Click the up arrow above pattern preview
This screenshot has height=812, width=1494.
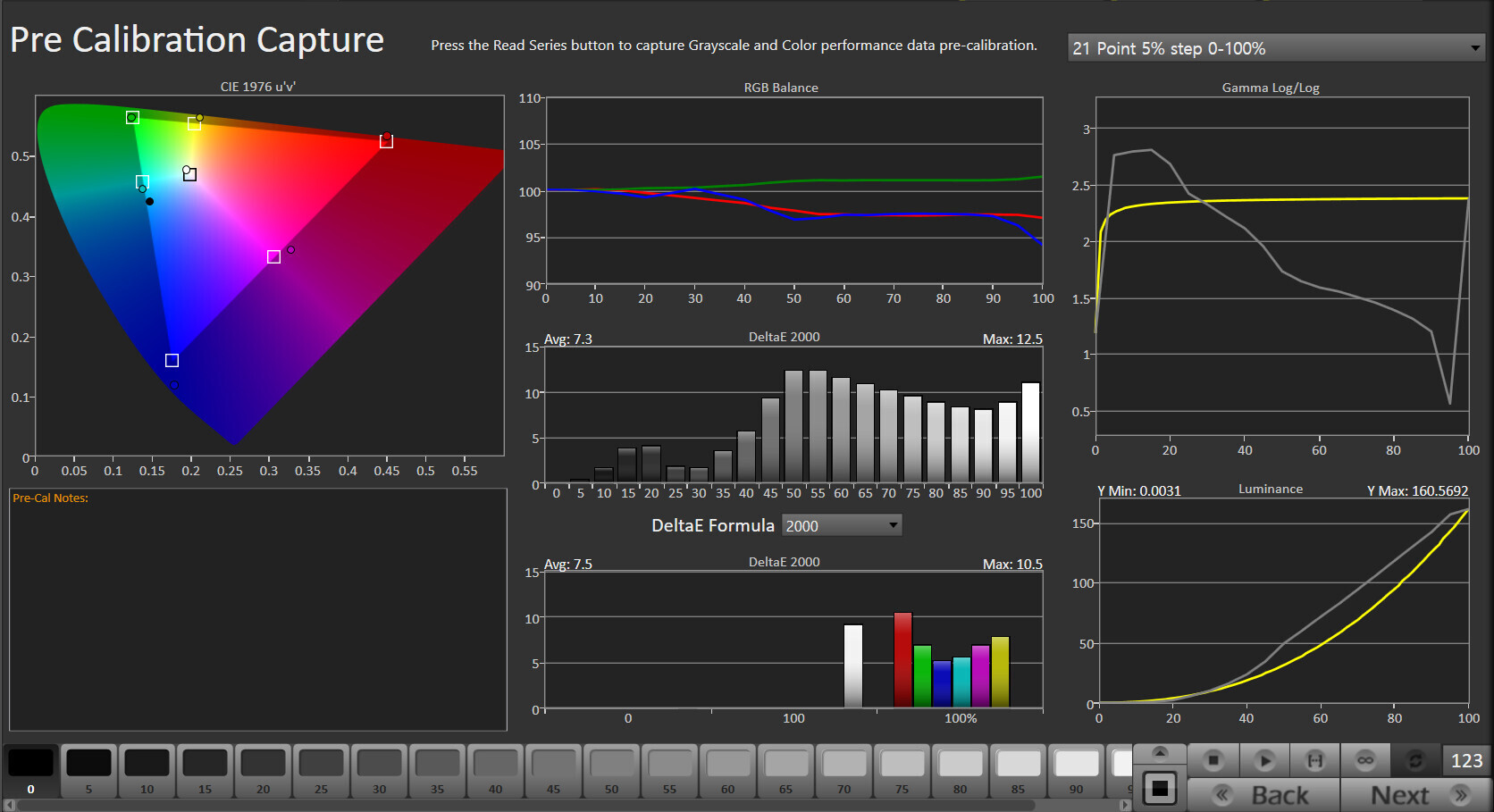(x=1160, y=753)
